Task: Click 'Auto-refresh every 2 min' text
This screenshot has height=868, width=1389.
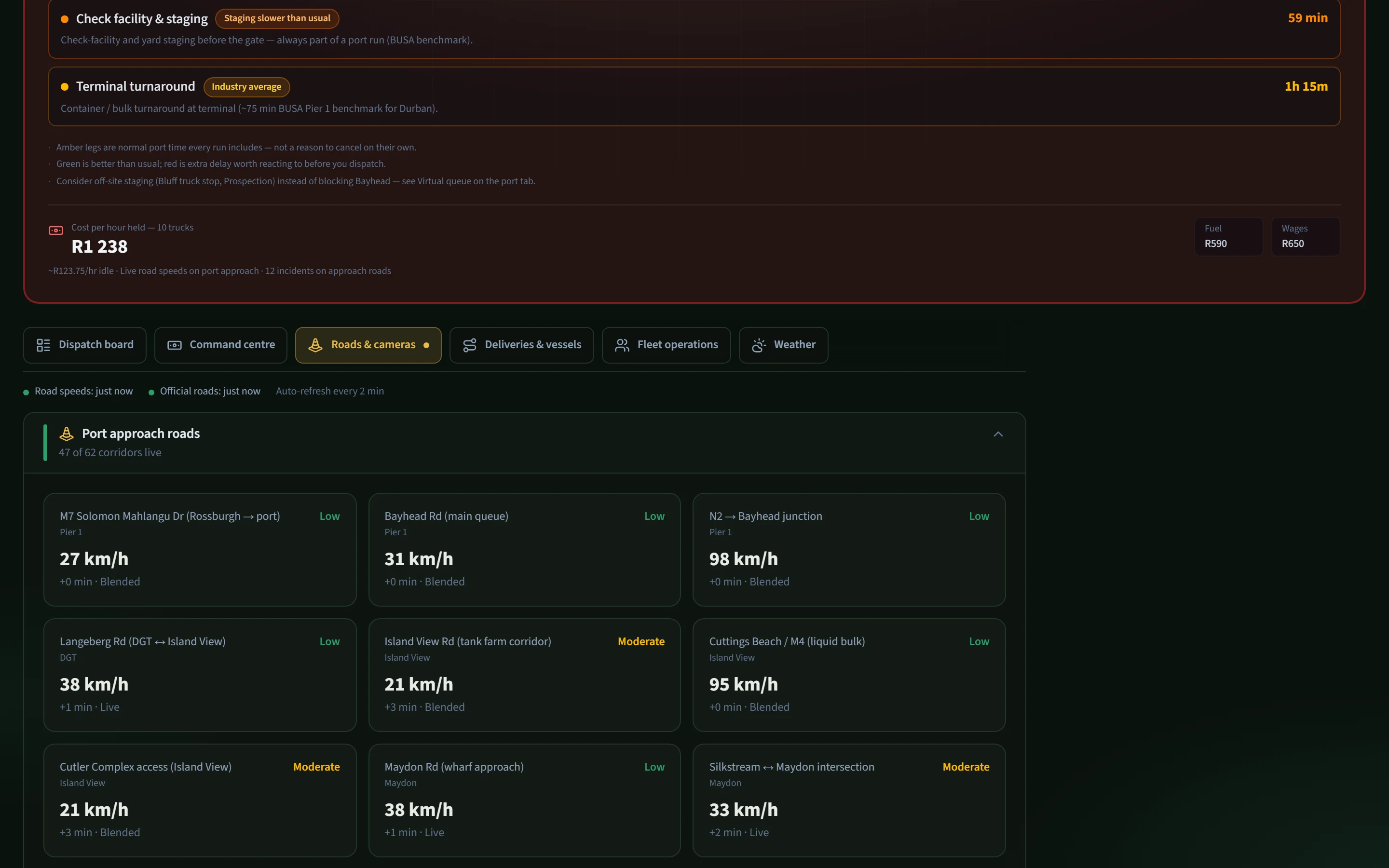Action: [330, 391]
